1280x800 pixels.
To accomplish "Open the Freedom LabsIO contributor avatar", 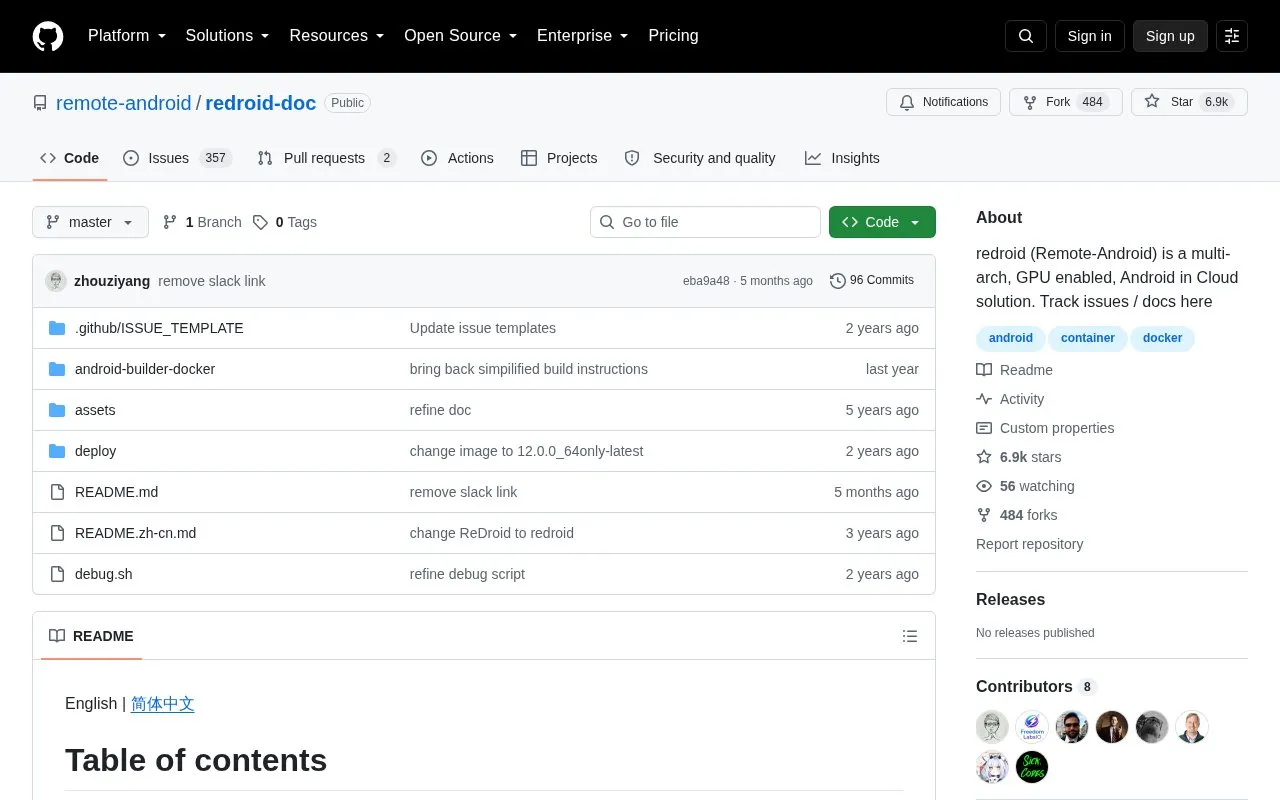I will tap(1032, 727).
